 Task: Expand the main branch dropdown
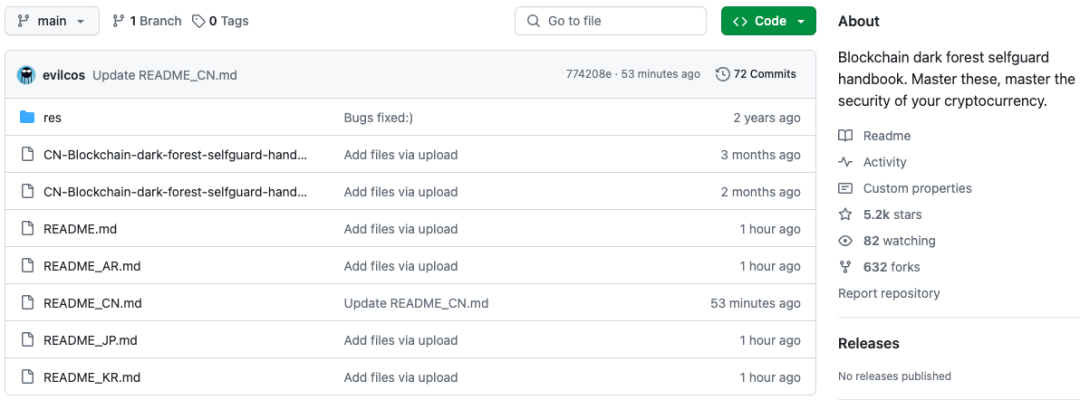[x=52, y=21]
